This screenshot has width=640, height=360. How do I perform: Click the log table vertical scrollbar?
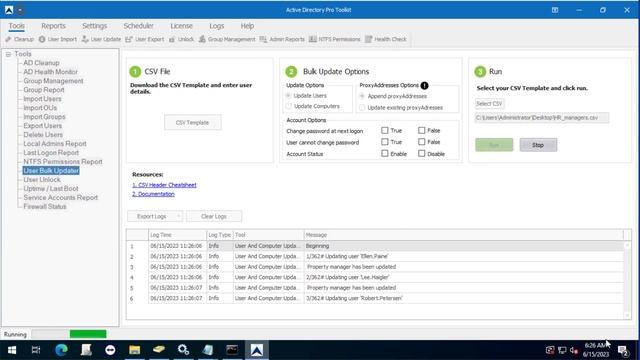click(x=627, y=280)
